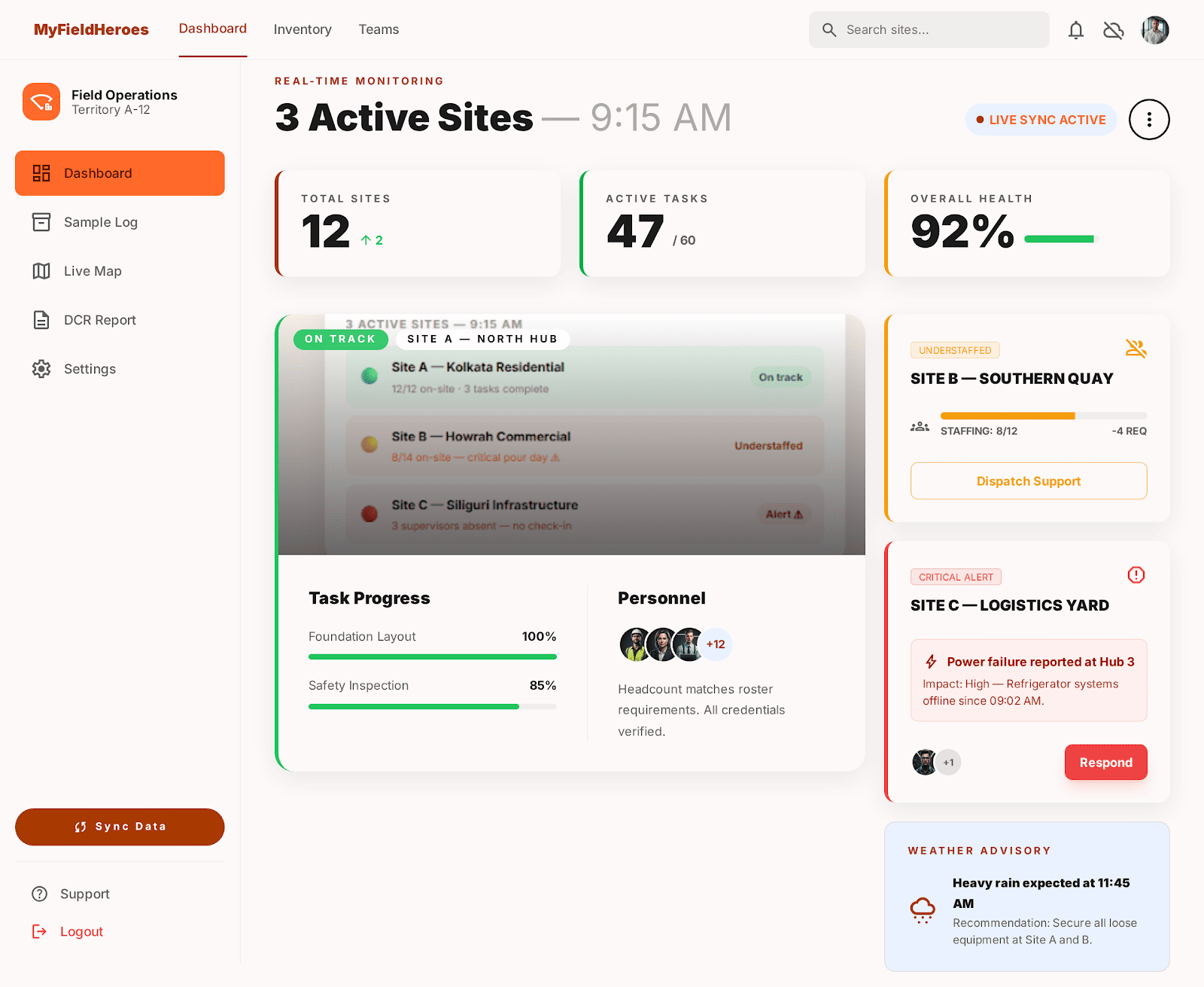The height and width of the screenshot is (987, 1204).
Task: Click the Sample Log archive icon
Action: point(41,222)
